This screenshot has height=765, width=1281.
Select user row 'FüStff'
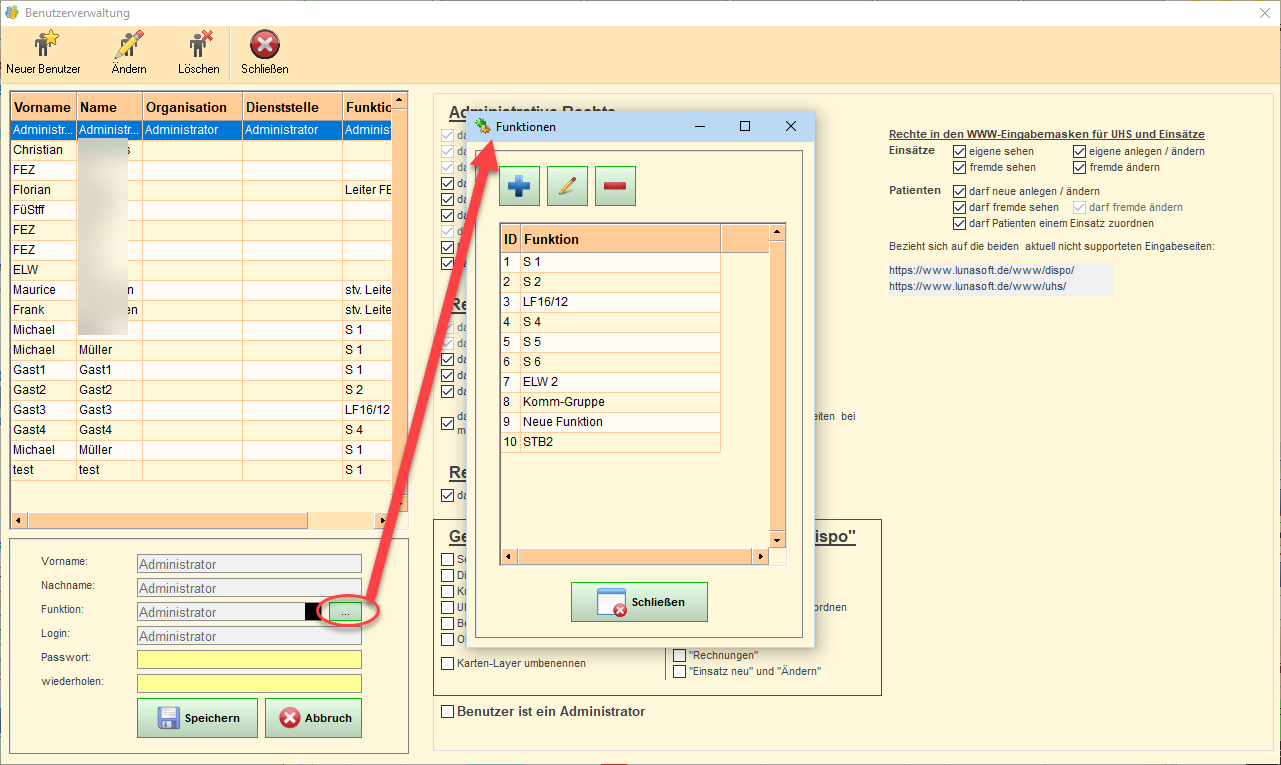[201, 210]
